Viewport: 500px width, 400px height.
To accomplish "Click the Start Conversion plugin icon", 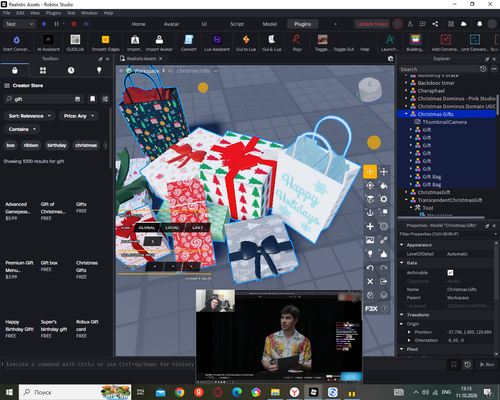I will pos(16,40).
